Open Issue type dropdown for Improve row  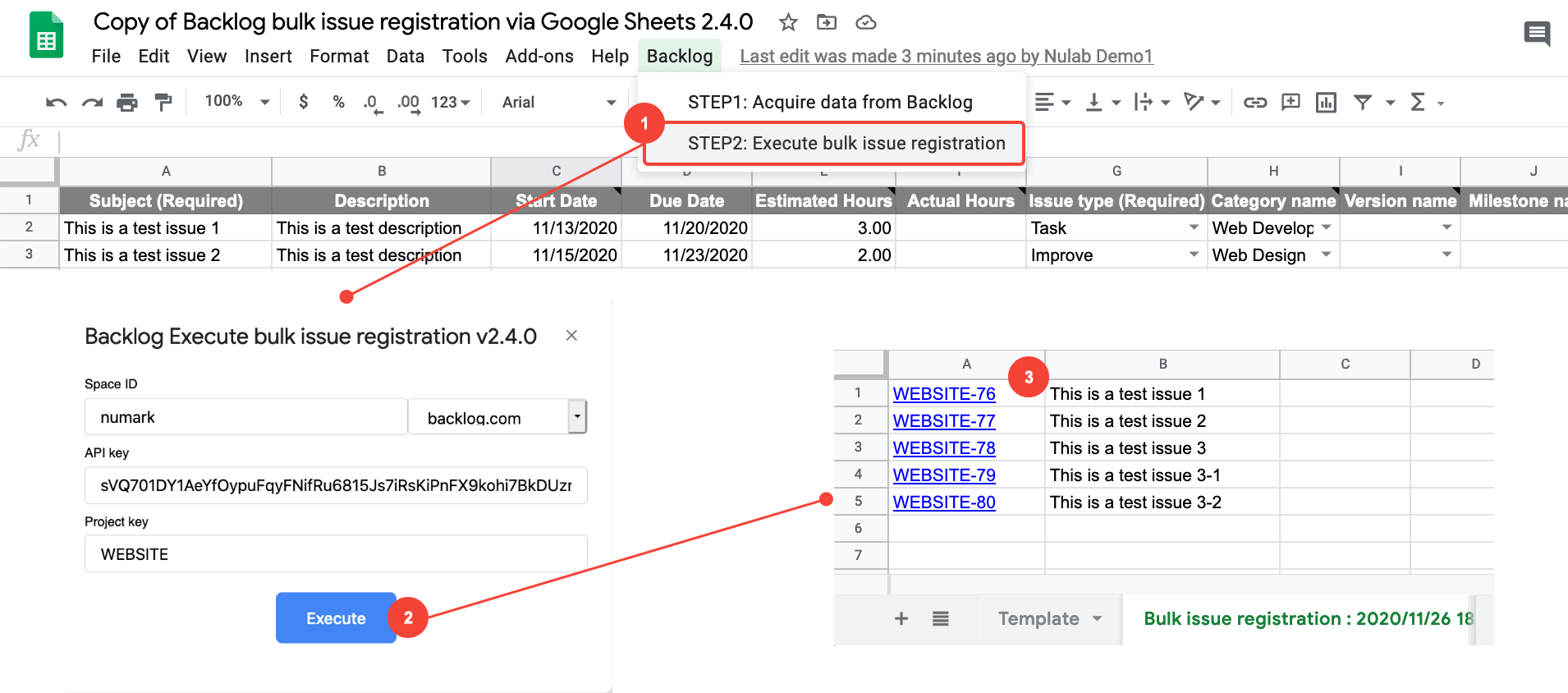pos(1194,255)
